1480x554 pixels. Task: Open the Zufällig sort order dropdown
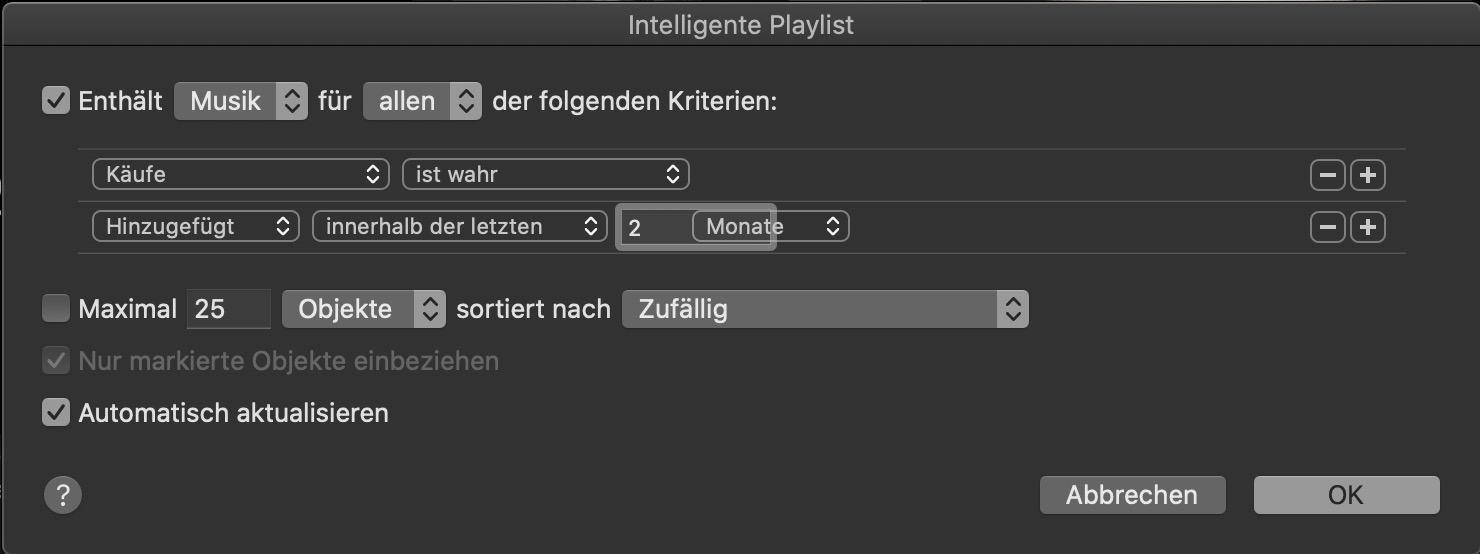(x=824, y=309)
